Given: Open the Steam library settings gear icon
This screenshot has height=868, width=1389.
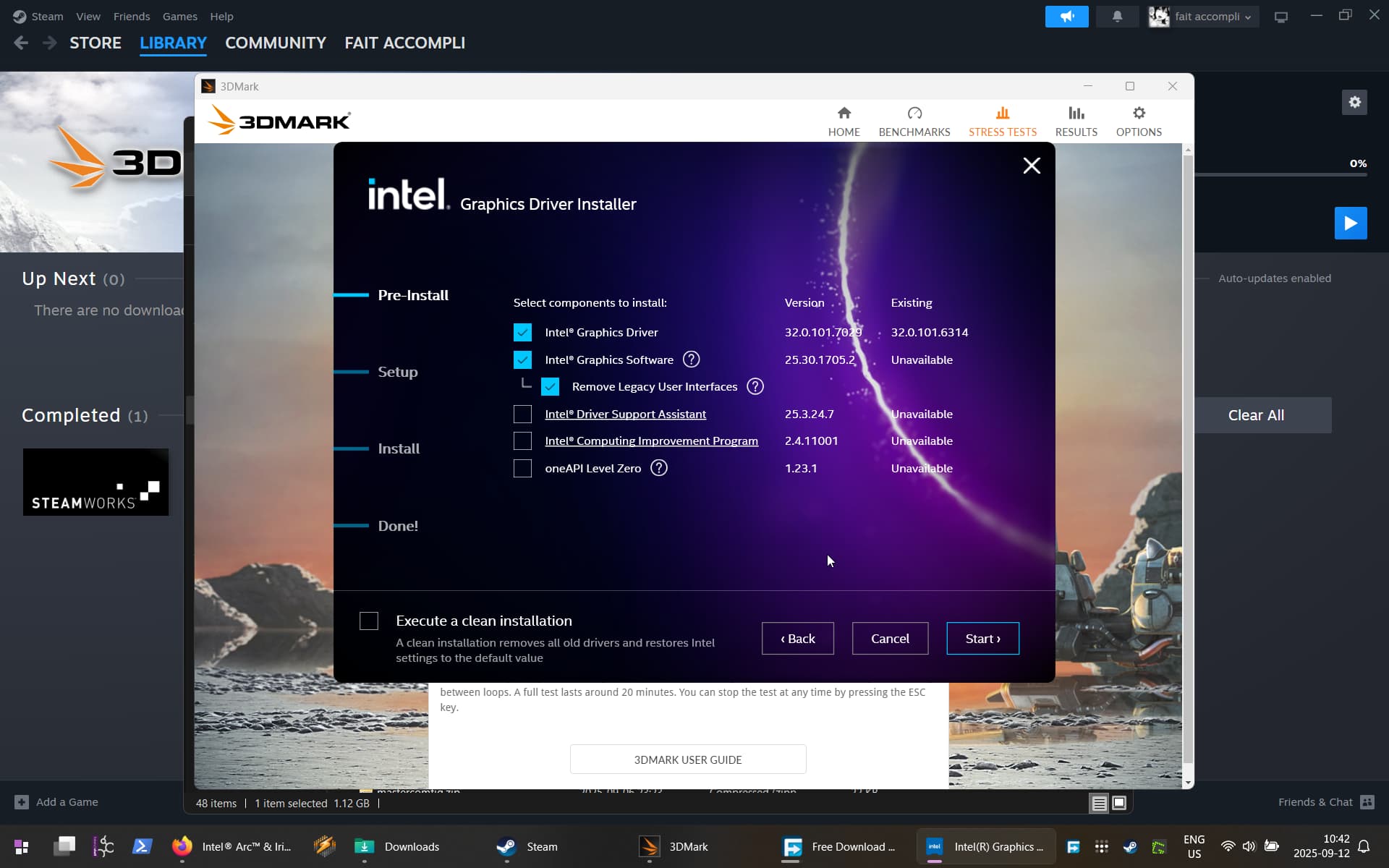Looking at the screenshot, I should tap(1354, 102).
